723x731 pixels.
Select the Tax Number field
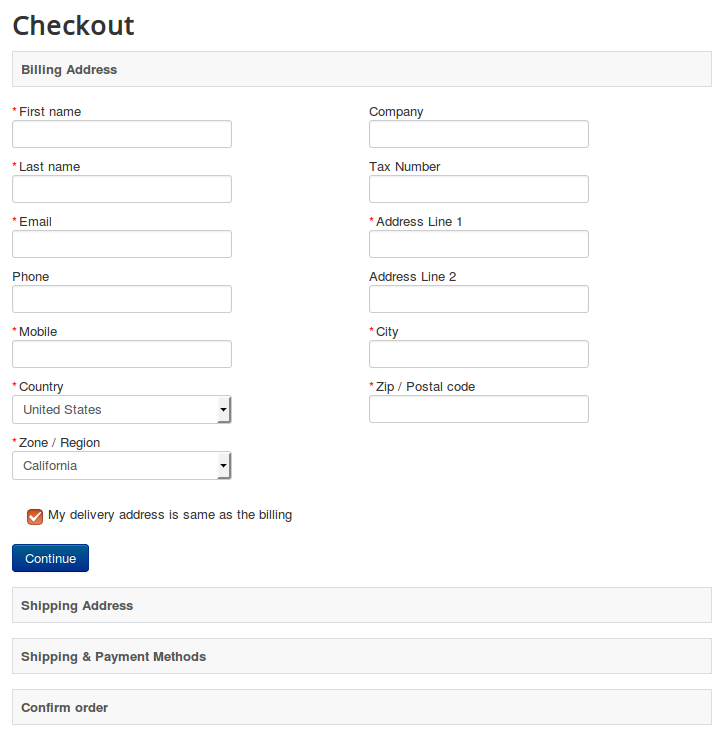click(478, 189)
